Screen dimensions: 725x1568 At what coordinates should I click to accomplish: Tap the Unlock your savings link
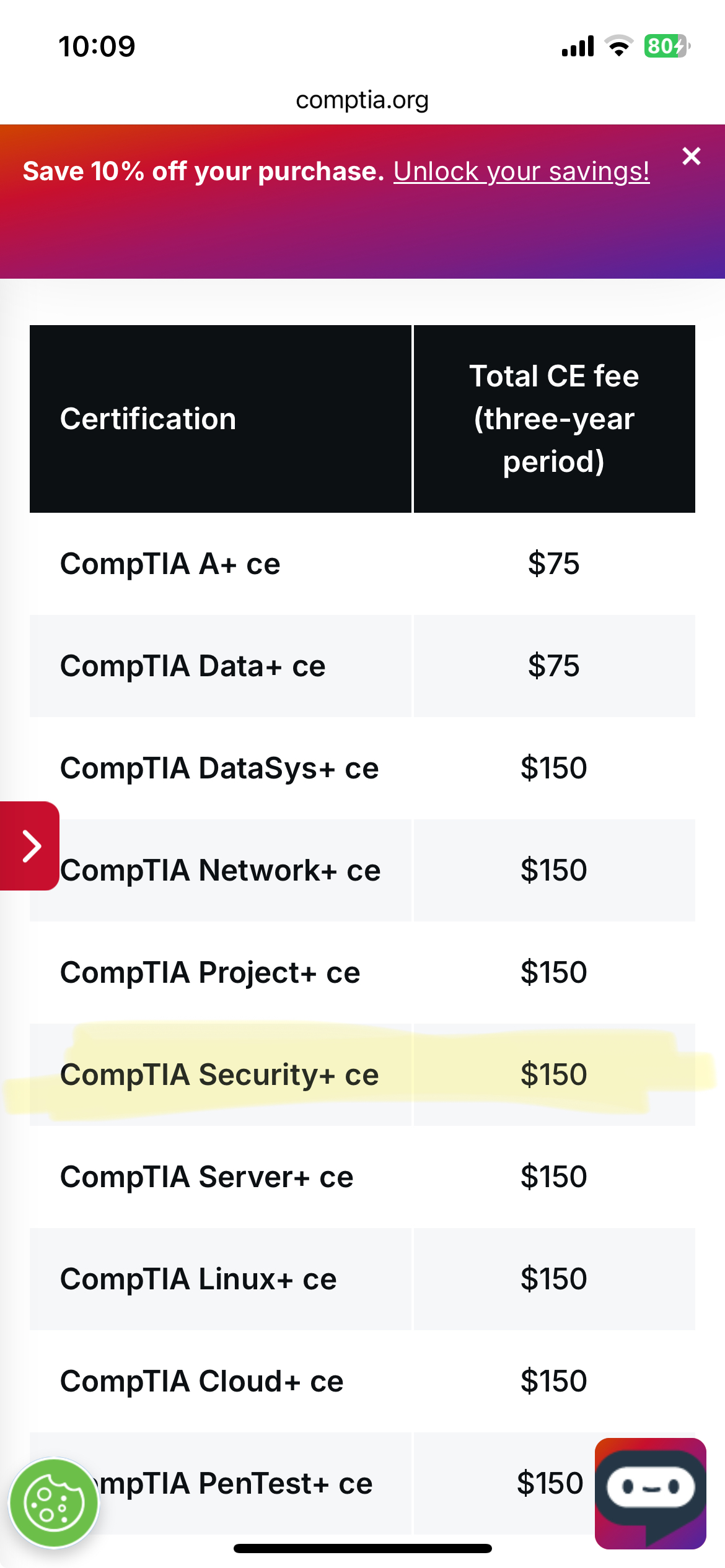point(521,172)
